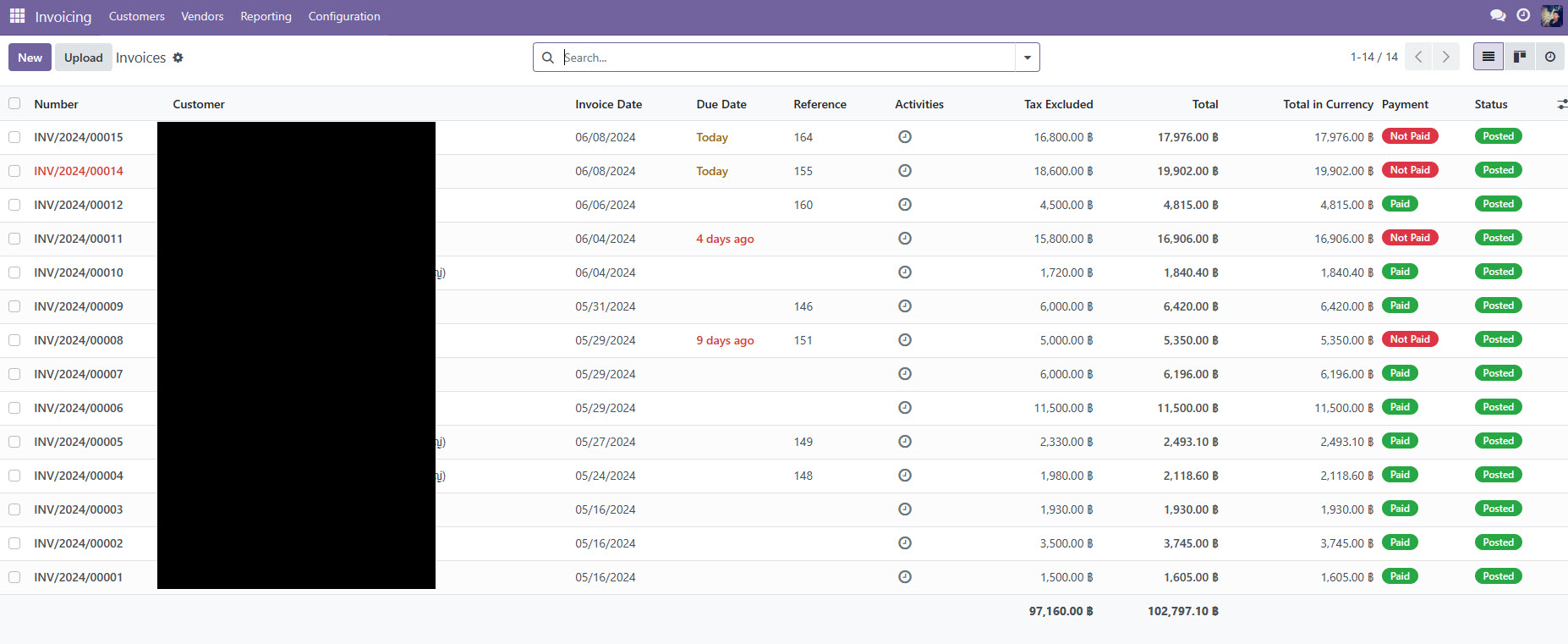Go to next page of invoices

click(x=1445, y=57)
